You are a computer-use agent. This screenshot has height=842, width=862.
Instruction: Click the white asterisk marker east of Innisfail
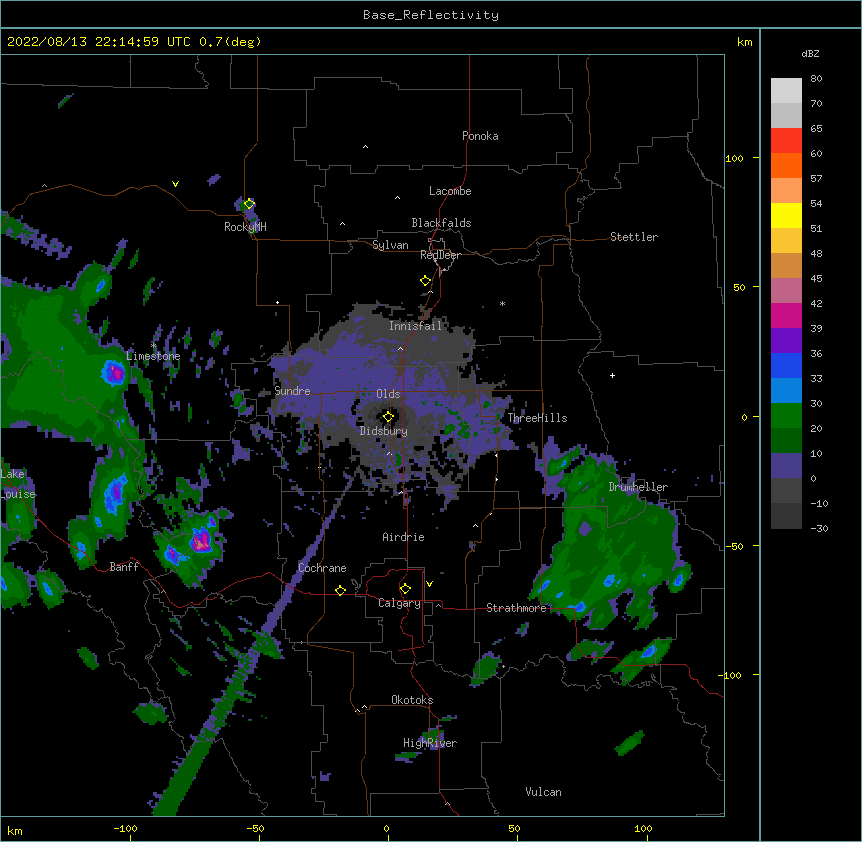(x=502, y=303)
